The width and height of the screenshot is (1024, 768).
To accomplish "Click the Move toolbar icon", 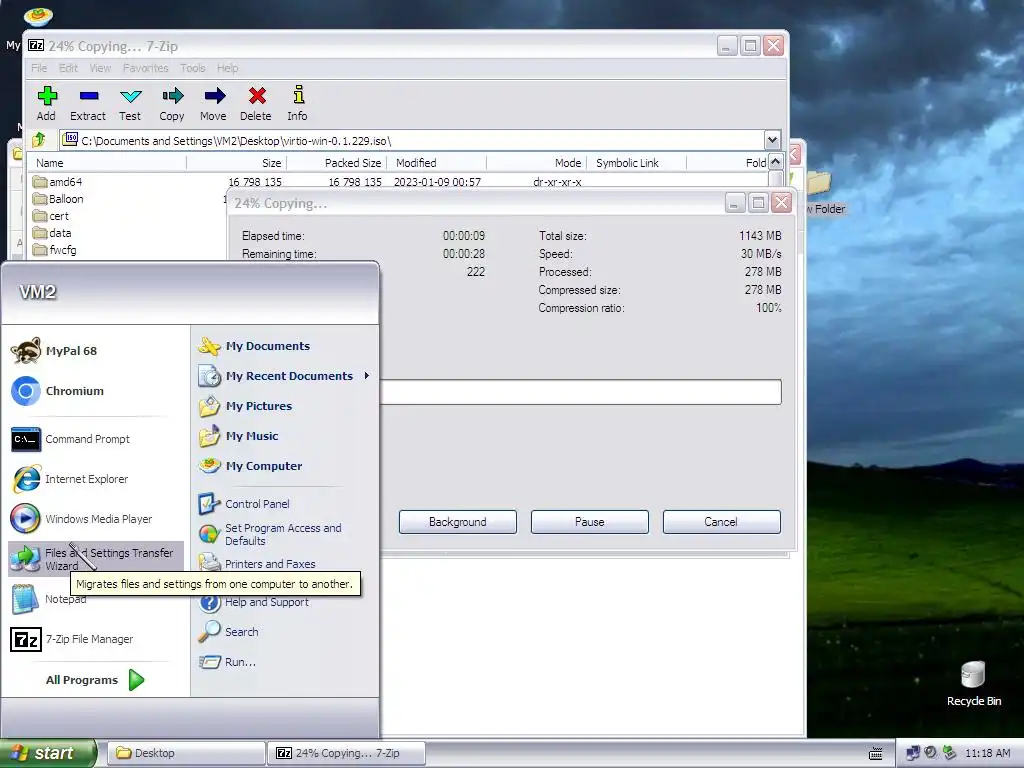I will pyautogui.click(x=214, y=104).
